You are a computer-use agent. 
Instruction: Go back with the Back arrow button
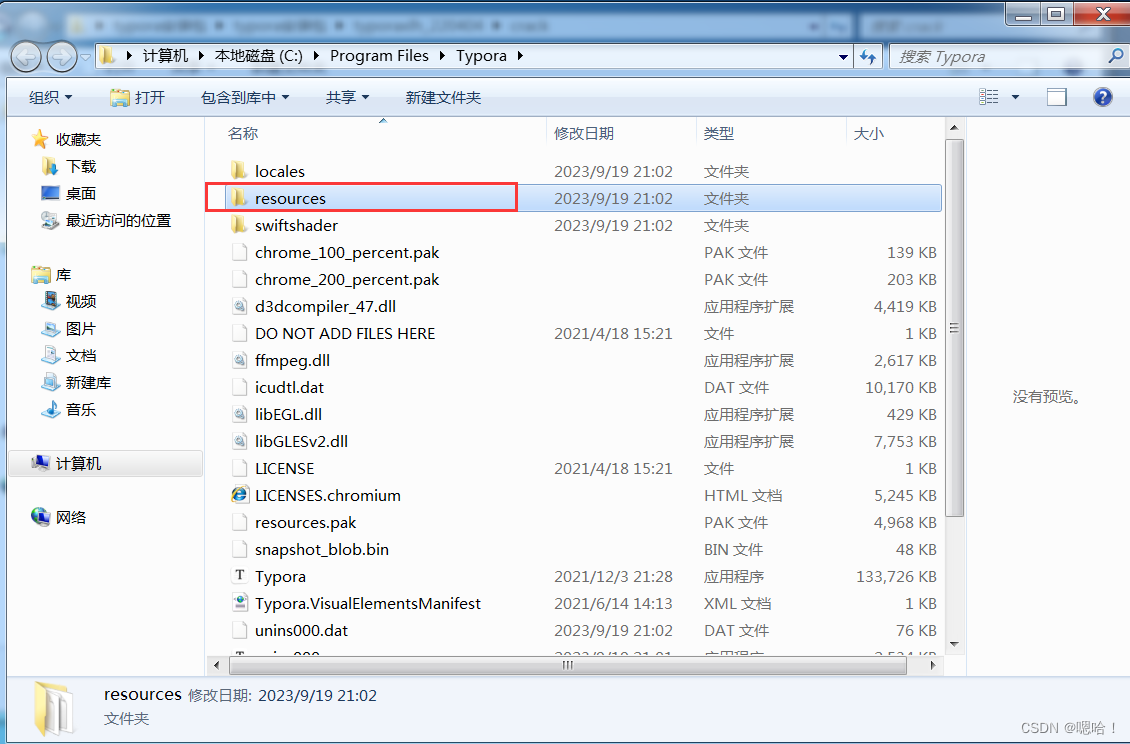tap(26, 56)
